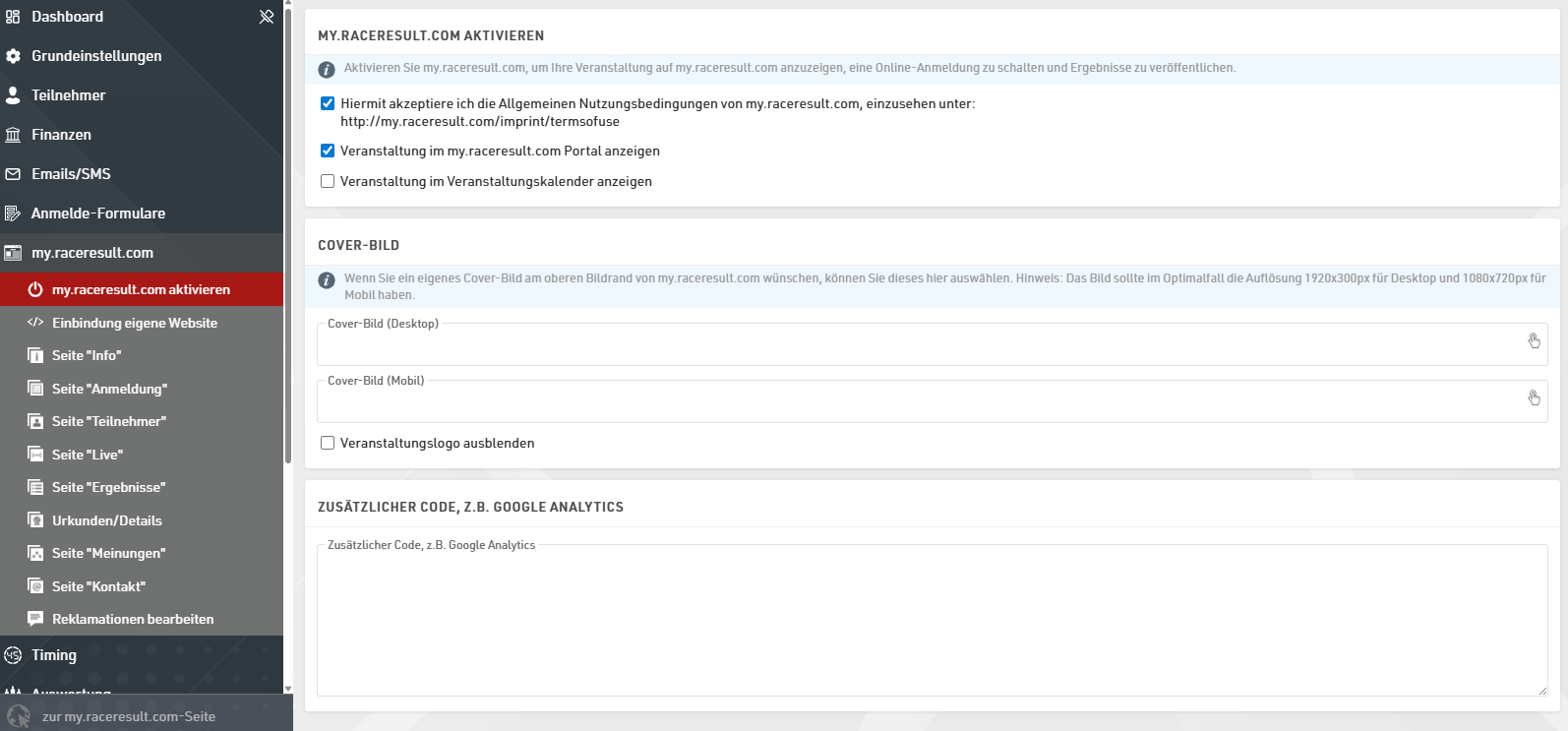Uncheck the terms of use acceptance checkbox
This screenshot has width=1568, height=731.
coord(328,103)
